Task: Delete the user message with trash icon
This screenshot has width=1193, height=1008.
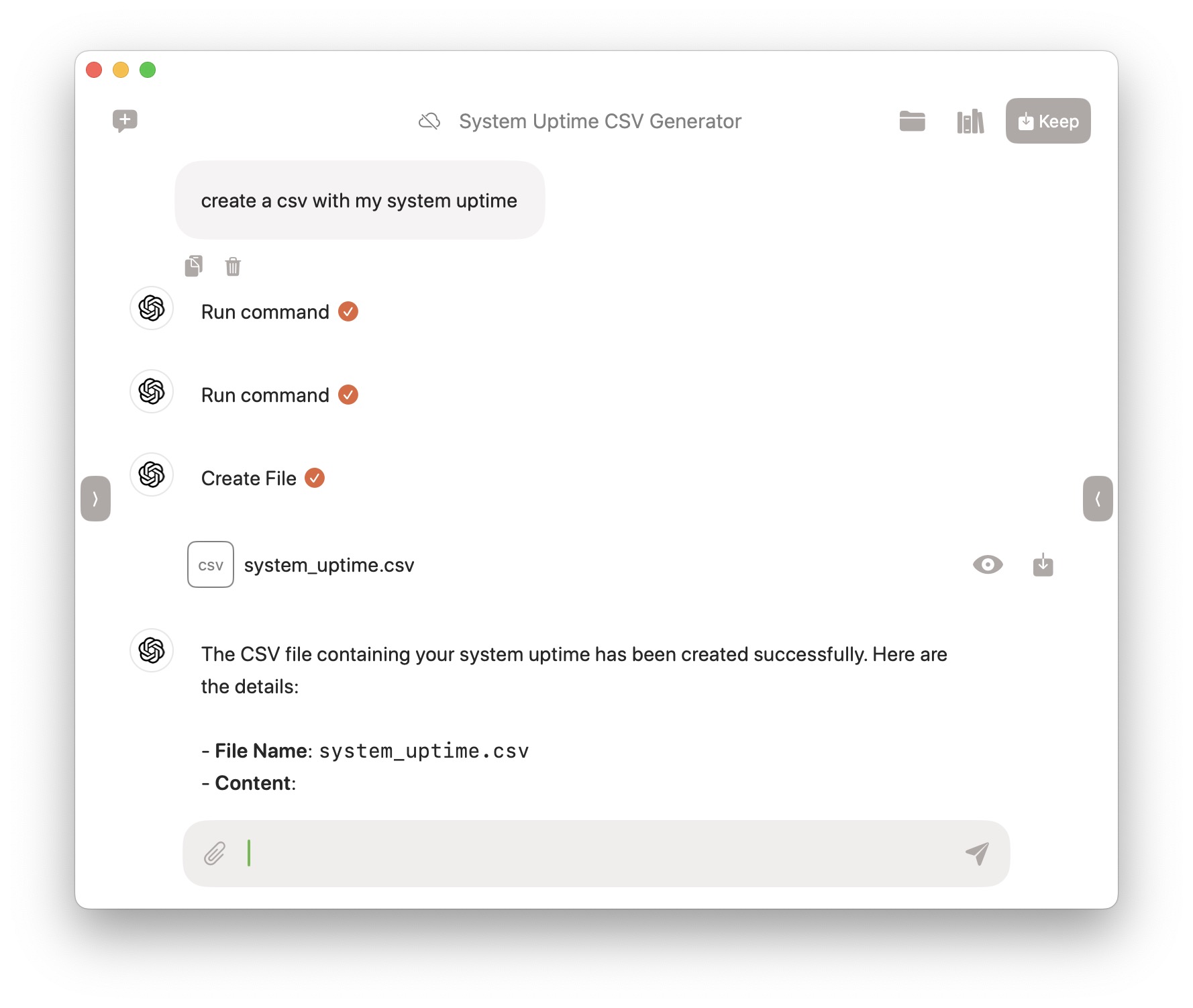Action: (233, 266)
